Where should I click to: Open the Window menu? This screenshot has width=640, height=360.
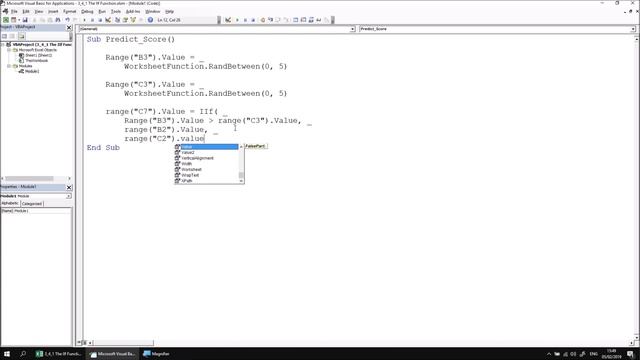[x=153, y=11]
